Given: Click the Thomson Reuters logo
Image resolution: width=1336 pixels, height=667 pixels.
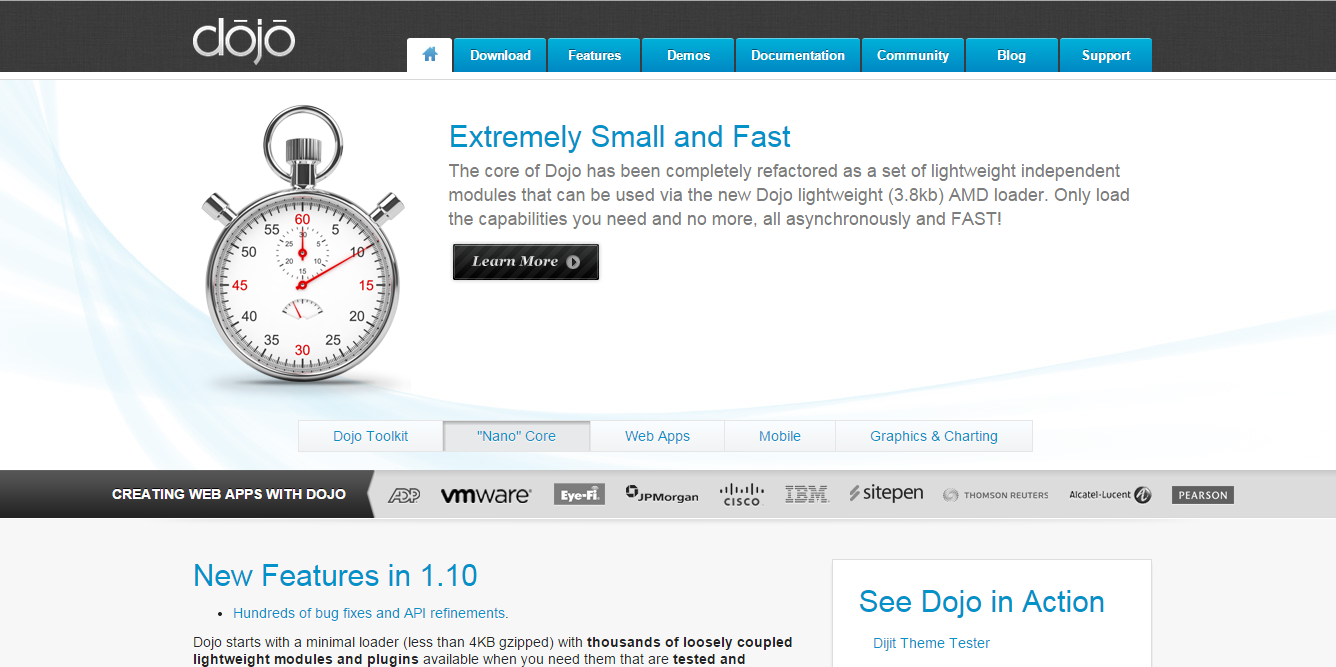Looking at the screenshot, I should click(996, 495).
